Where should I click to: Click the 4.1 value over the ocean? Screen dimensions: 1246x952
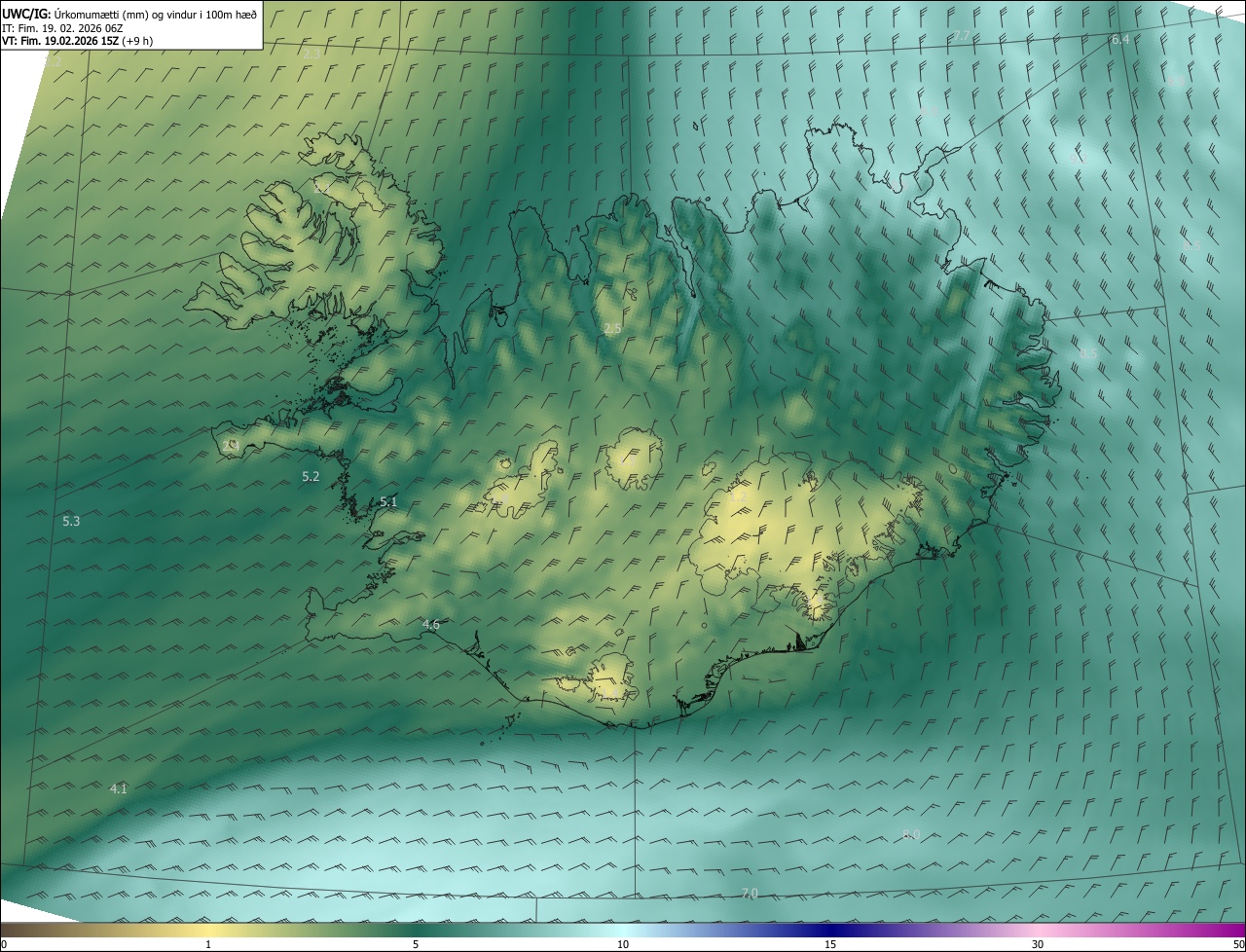point(119,789)
